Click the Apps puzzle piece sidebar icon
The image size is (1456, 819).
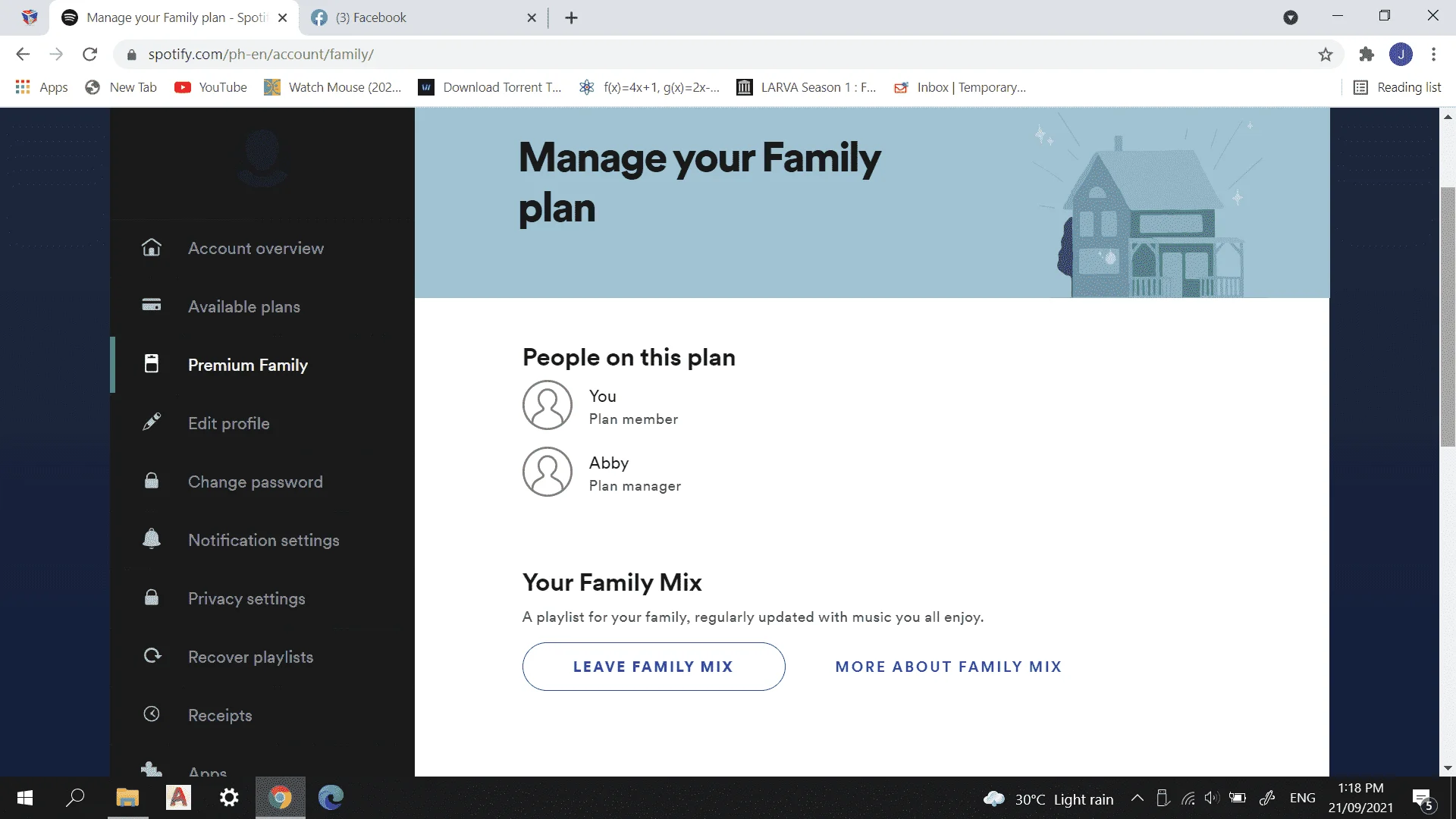[152, 768]
